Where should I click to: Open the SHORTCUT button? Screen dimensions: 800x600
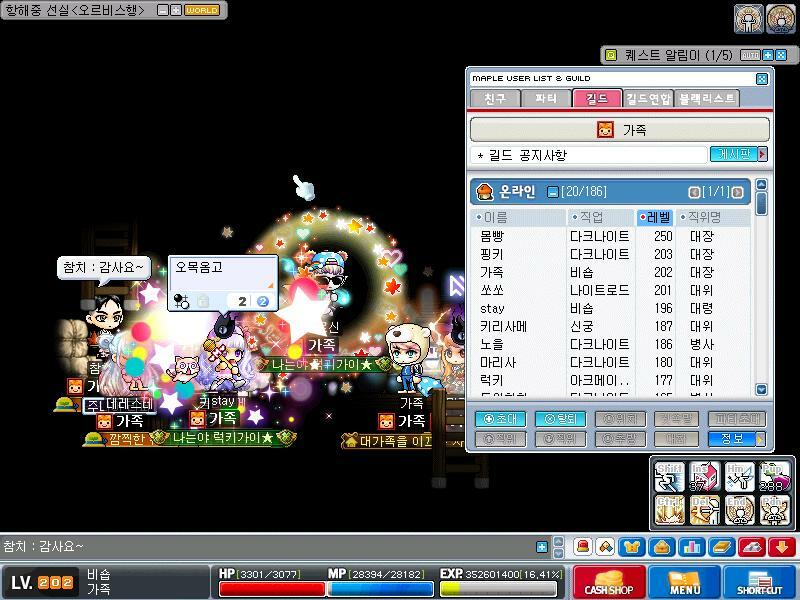pyautogui.click(x=759, y=582)
